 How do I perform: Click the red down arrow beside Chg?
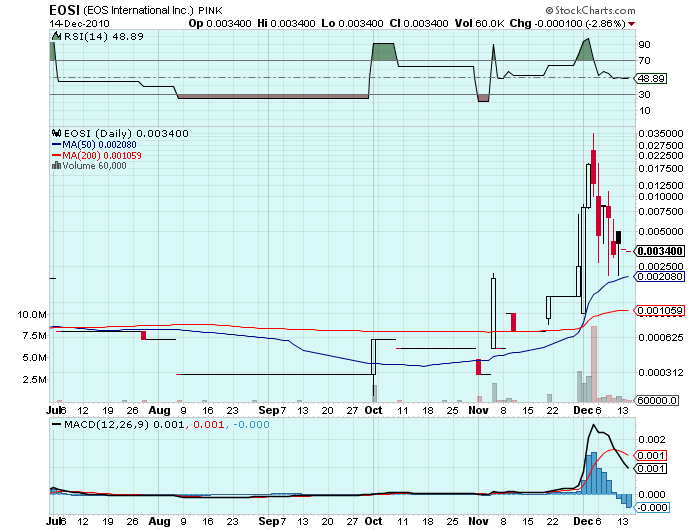673,21
